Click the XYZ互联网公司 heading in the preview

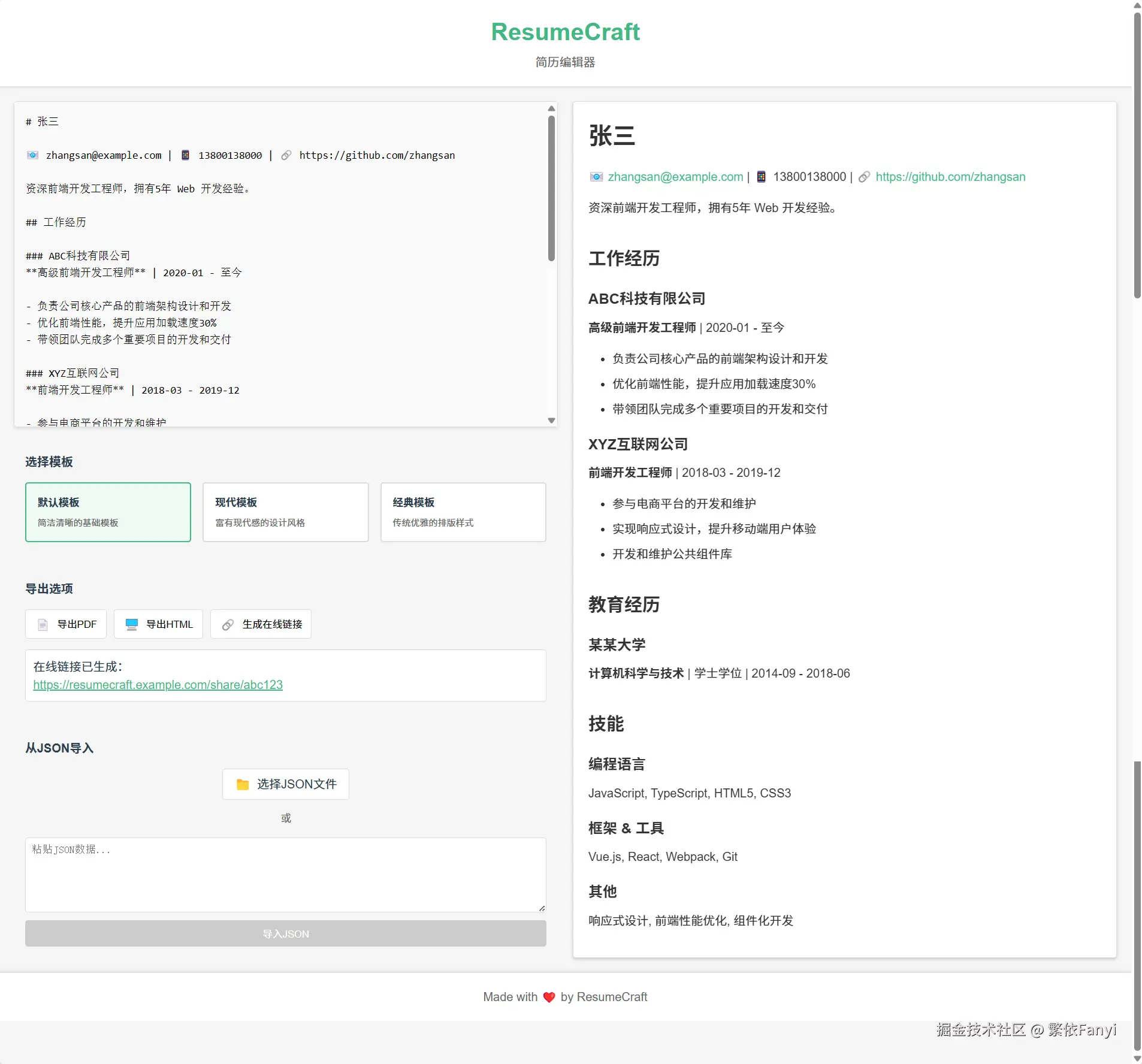[x=638, y=445]
